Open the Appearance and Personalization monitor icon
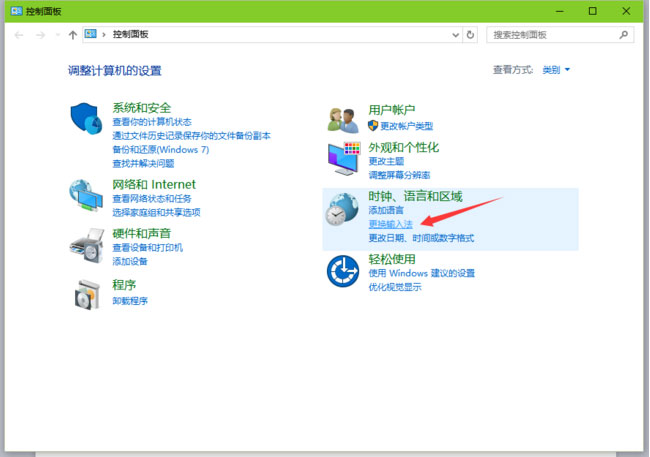Screen dimensions: 650x457 click(x=344, y=158)
